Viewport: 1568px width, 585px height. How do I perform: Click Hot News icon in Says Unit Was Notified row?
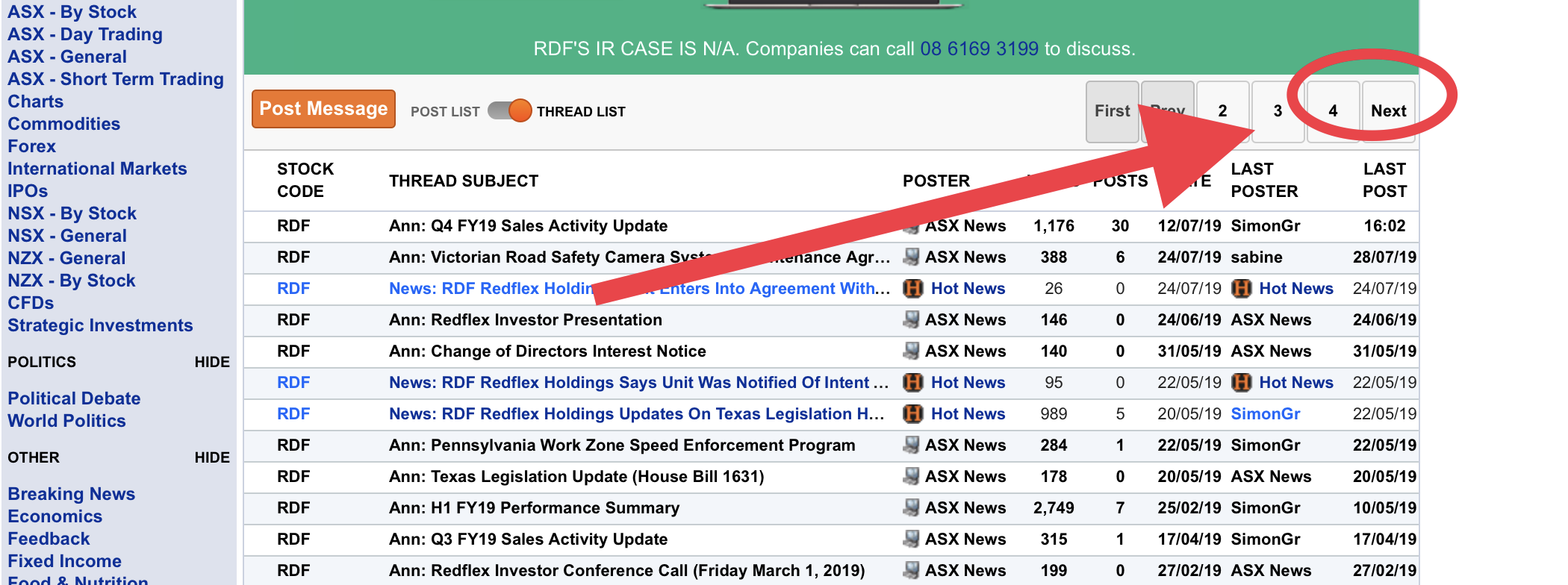click(x=912, y=383)
